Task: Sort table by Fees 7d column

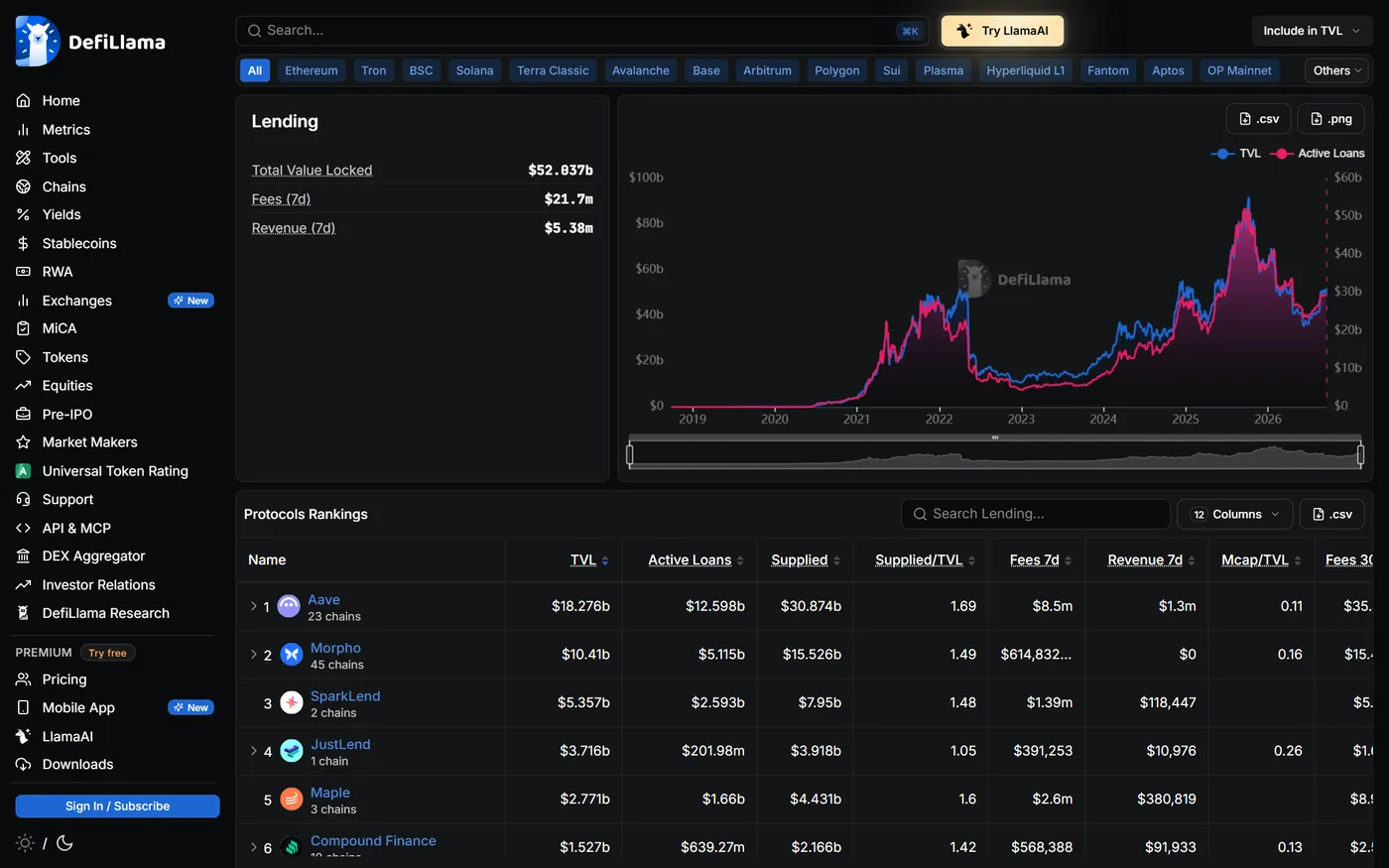Action: pyautogui.click(x=1041, y=560)
